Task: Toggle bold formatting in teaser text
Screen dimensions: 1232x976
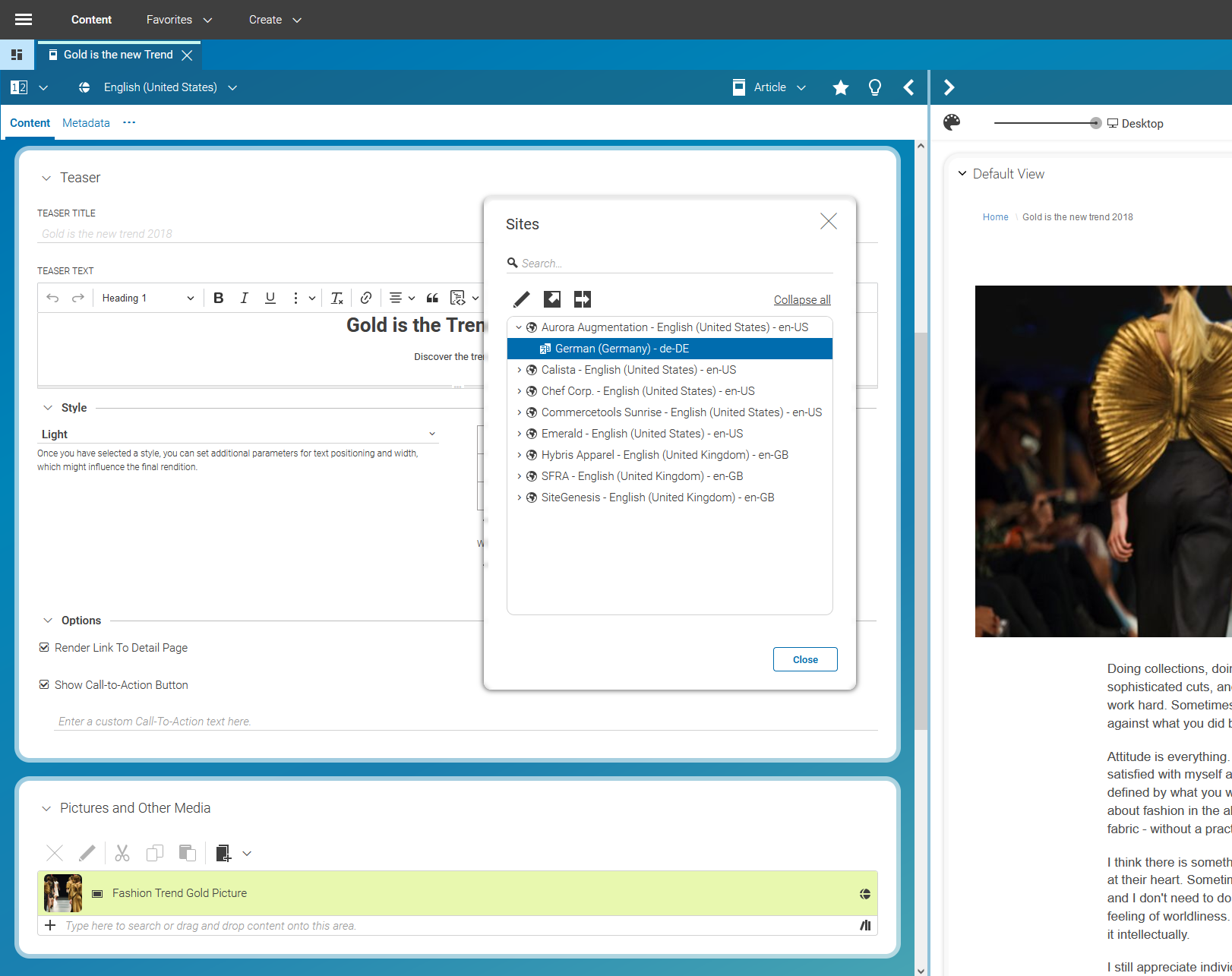Action: tap(219, 298)
